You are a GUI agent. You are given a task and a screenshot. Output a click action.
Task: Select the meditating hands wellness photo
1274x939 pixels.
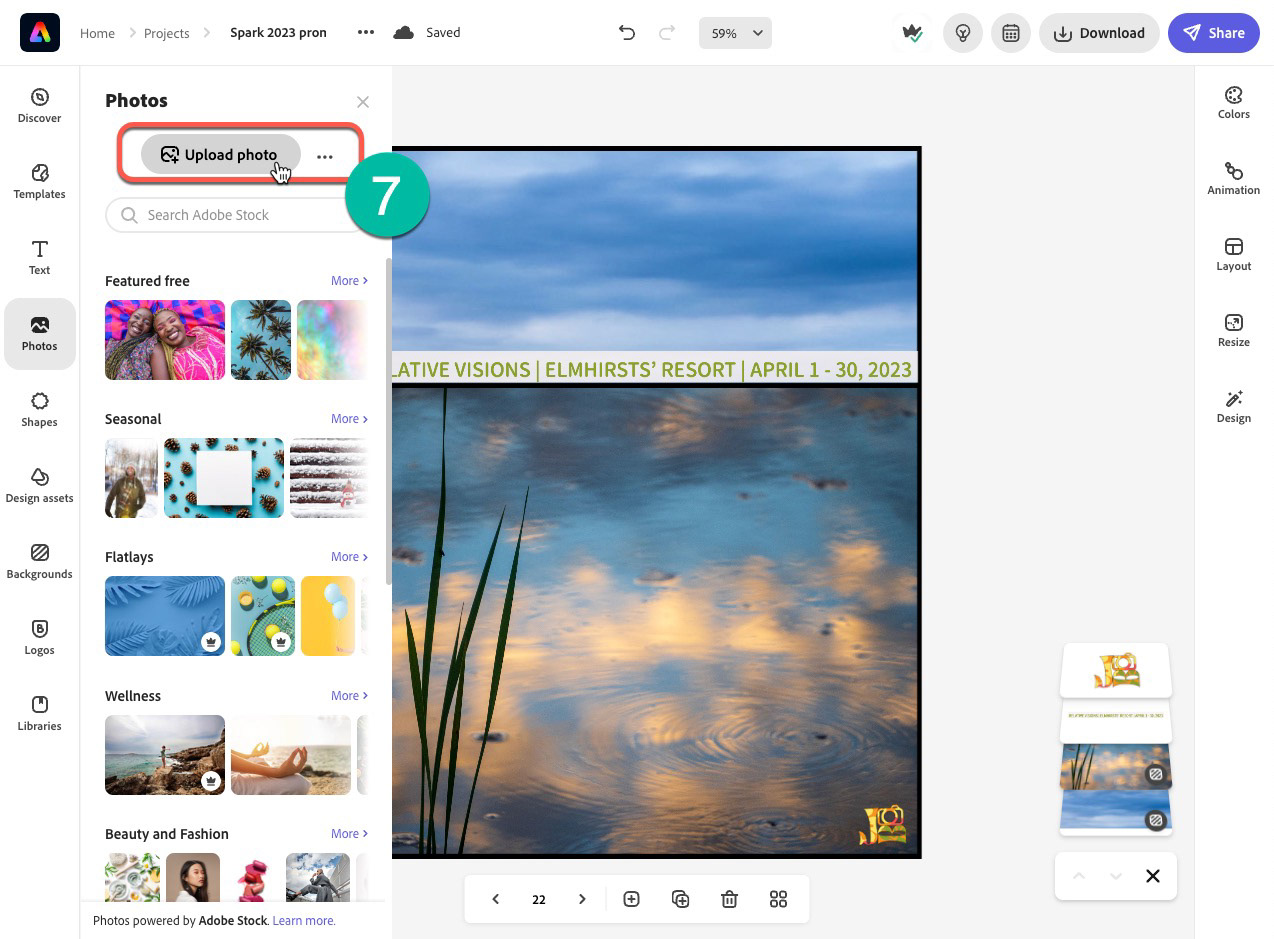[x=291, y=755]
